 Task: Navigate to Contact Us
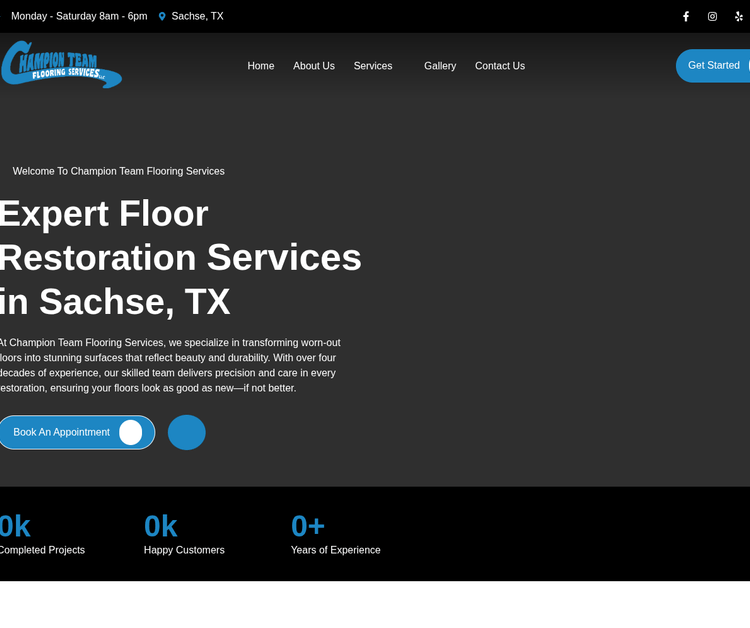point(500,66)
